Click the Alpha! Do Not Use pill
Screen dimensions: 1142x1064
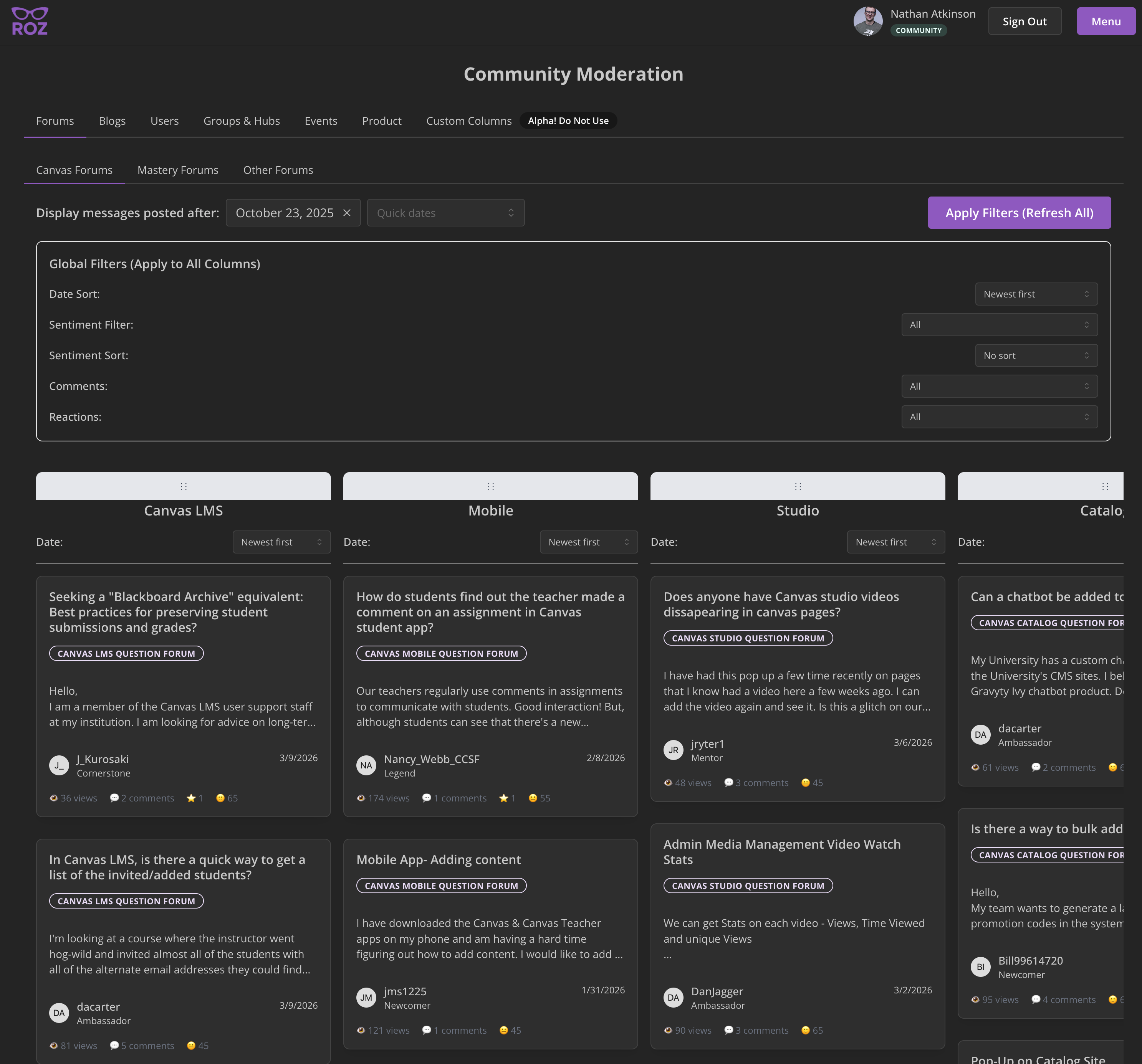click(568, 121)
